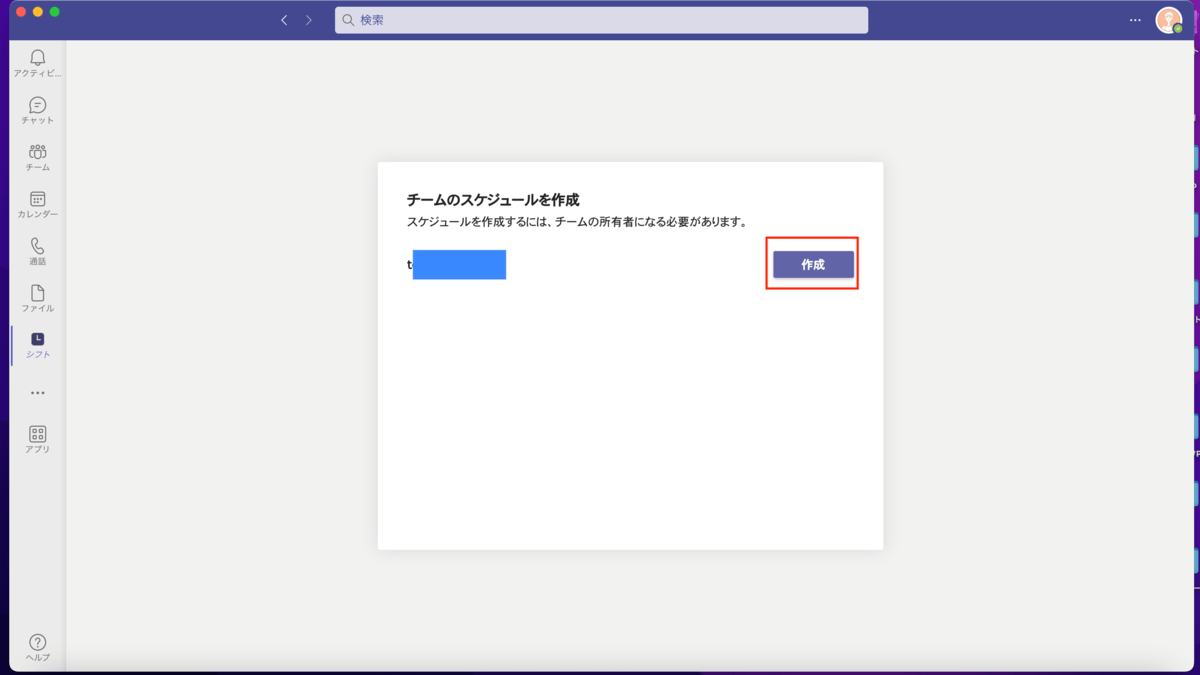The height and width of the screenshot is (675, 1200).
Task: Open the Apps (アプリ) store
Action: pos(37,440)
